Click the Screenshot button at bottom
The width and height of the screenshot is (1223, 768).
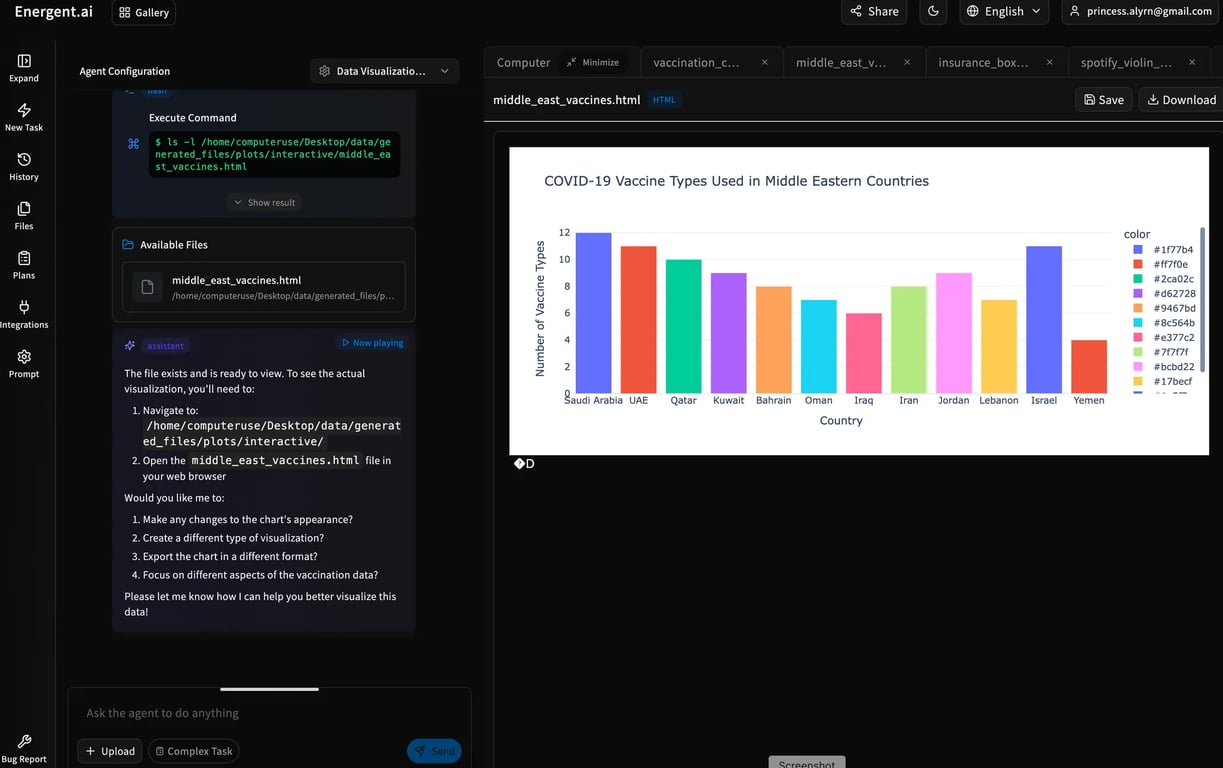[807, 763]
